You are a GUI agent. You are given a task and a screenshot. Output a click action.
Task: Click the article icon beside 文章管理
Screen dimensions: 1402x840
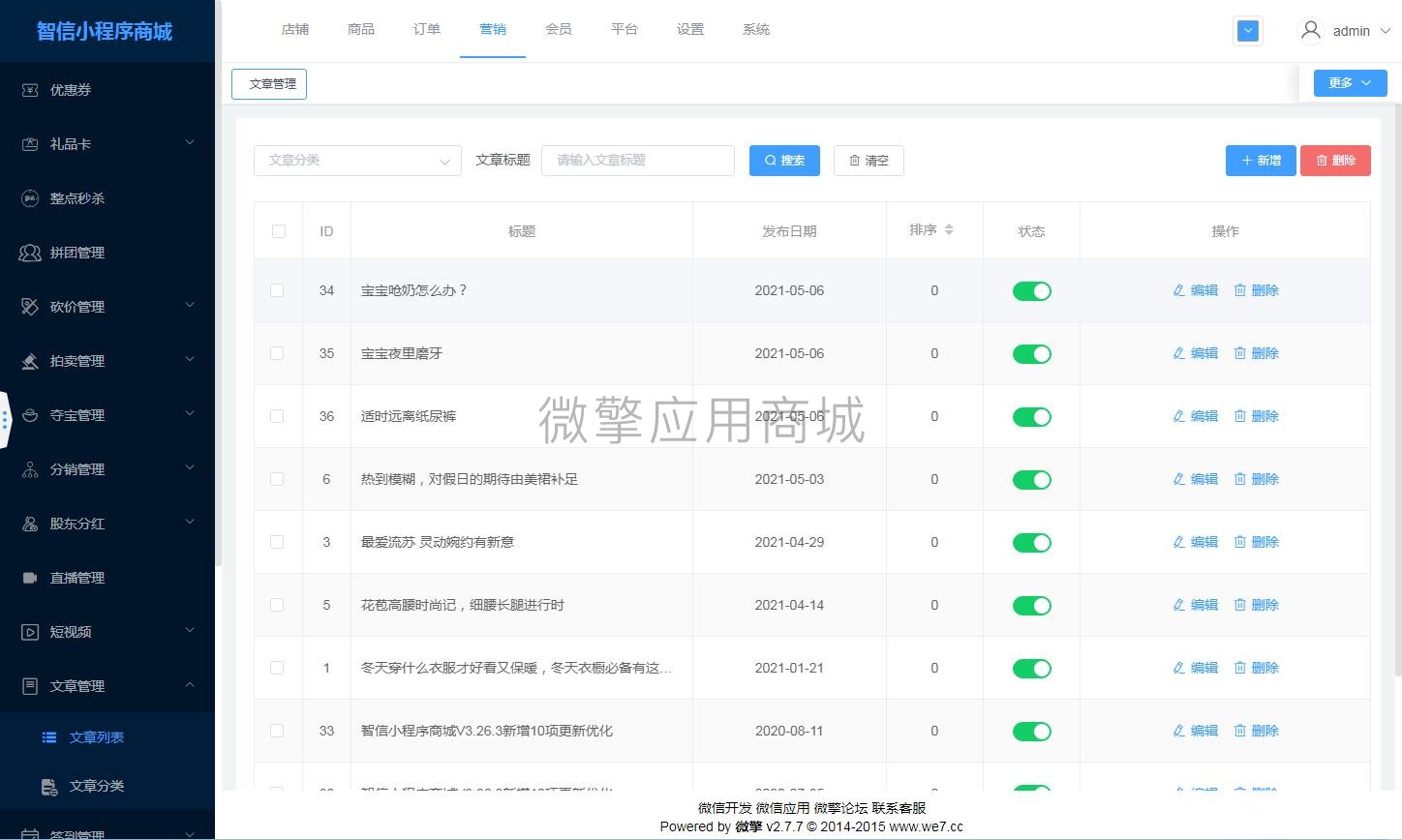(30, 686)
